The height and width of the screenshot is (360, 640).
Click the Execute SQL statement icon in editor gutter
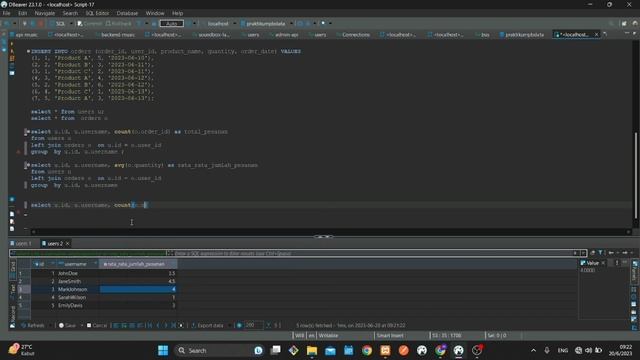tap(11, 44)
